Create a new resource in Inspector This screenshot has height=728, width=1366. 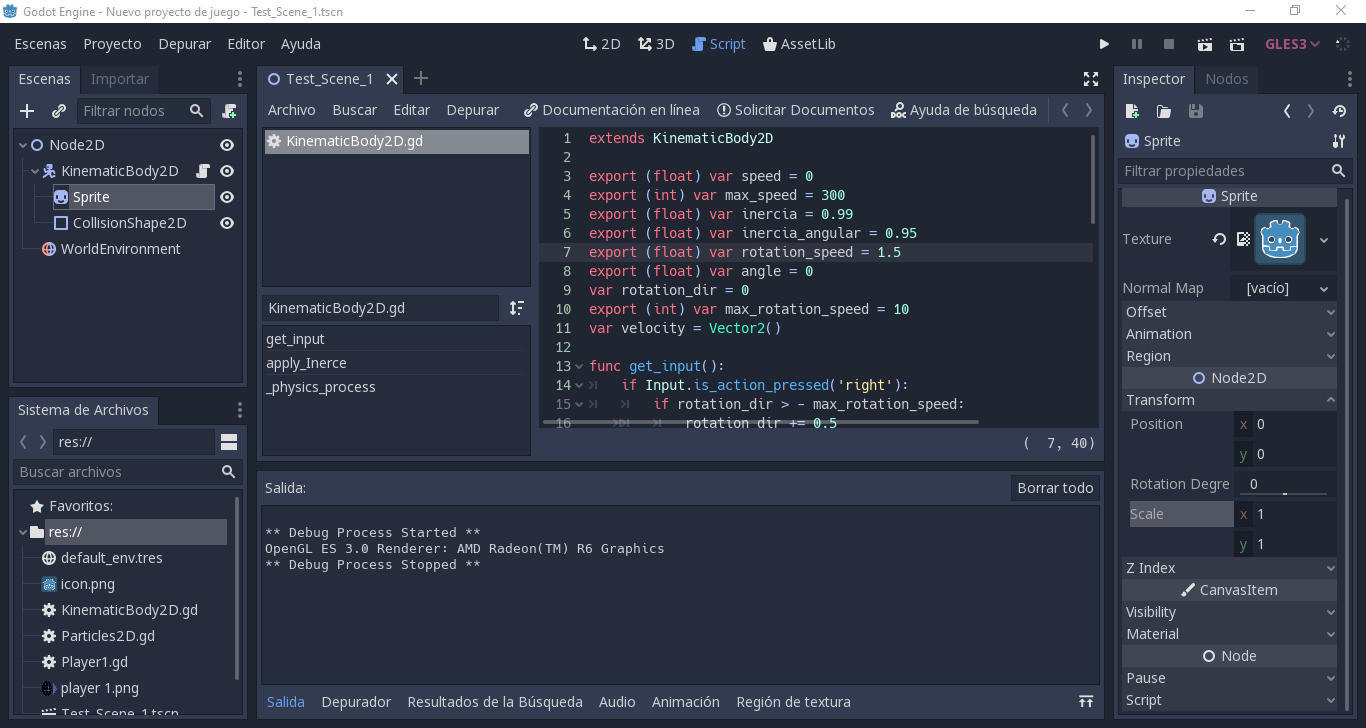(x=1132, y=111)
